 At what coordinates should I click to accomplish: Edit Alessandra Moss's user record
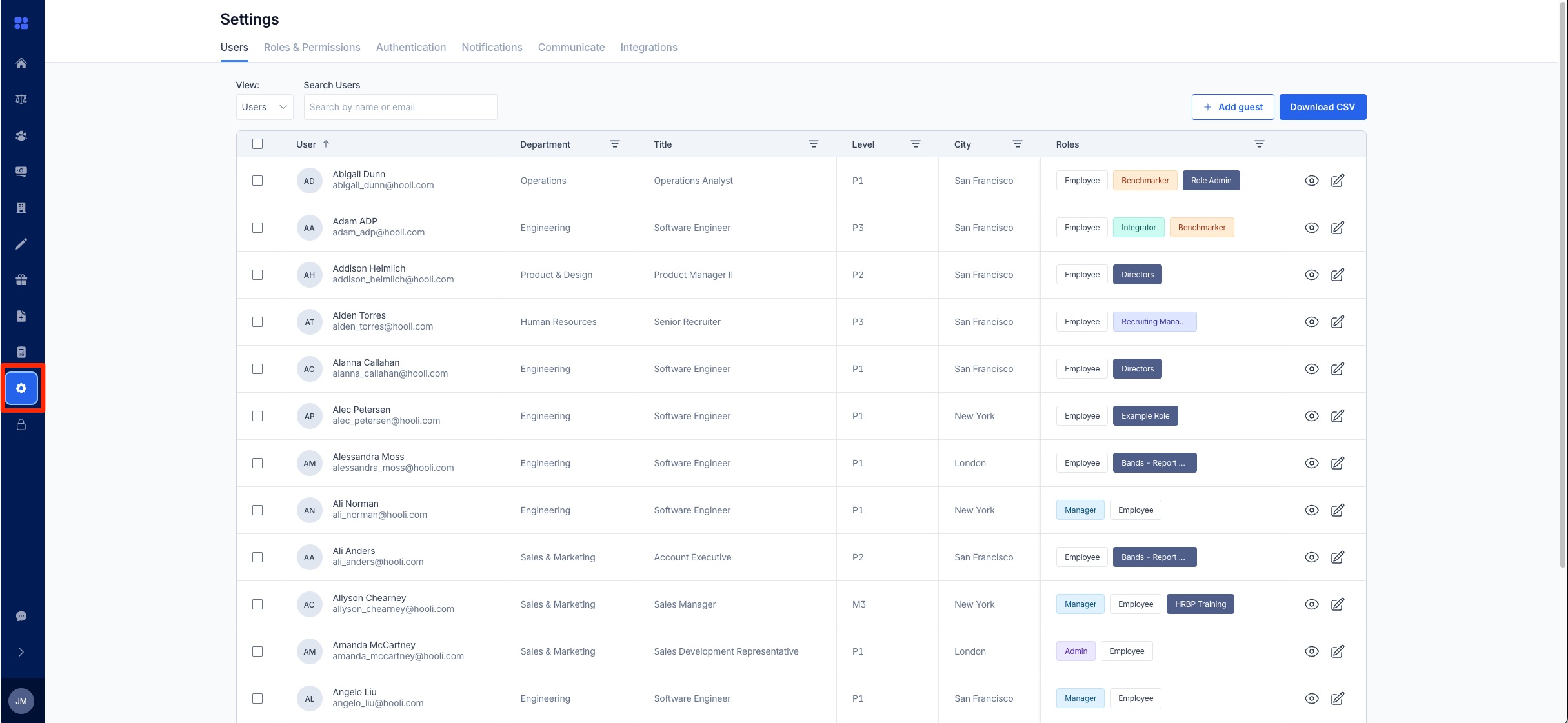(x=1338, y=463)
